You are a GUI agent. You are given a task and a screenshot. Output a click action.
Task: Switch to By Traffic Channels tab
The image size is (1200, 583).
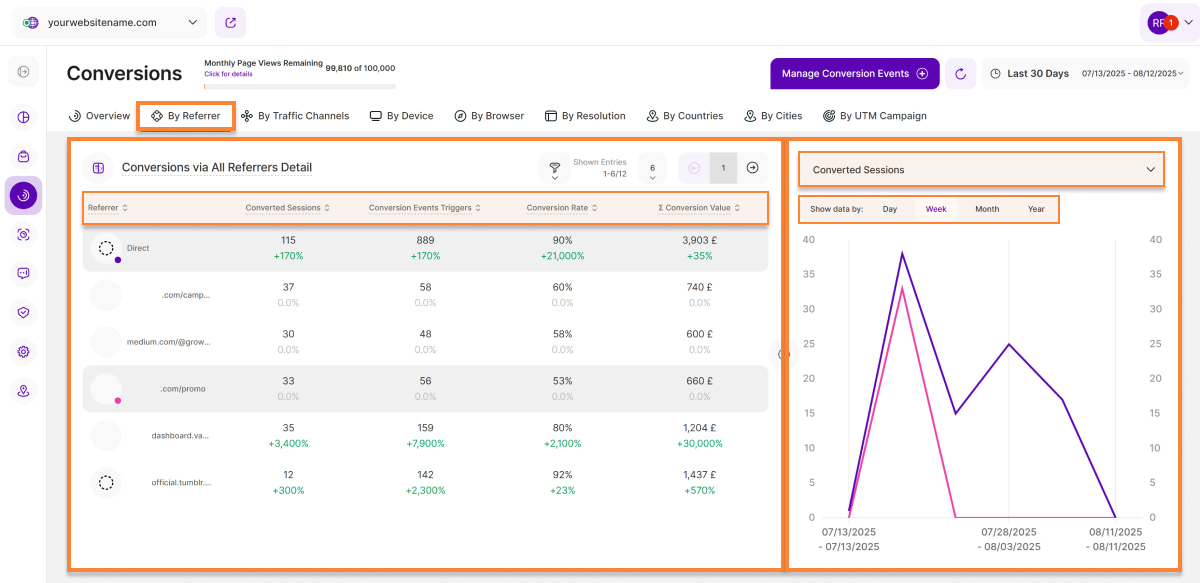coord(295,116)
